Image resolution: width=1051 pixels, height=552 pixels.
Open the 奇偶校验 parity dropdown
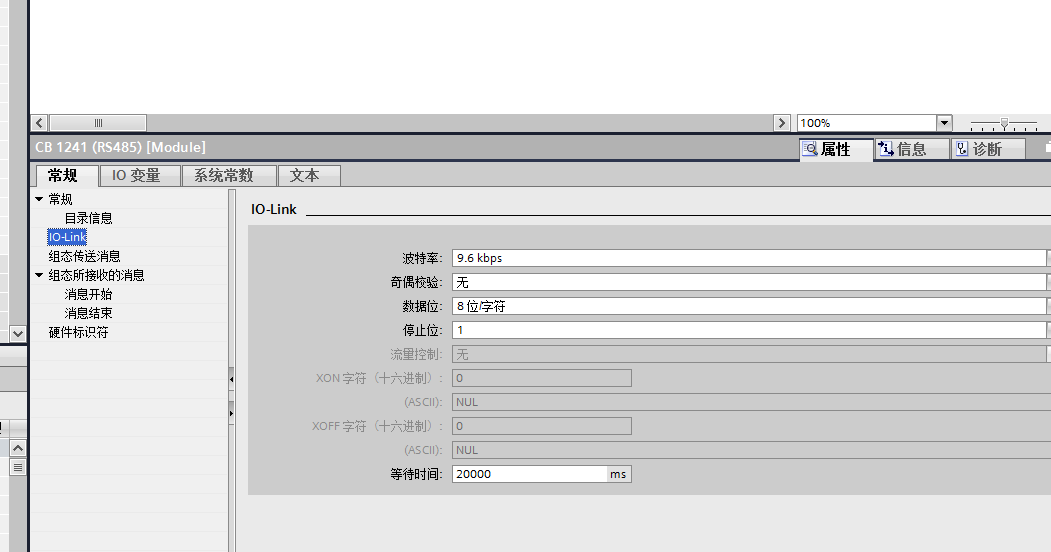coord(1047,282)
